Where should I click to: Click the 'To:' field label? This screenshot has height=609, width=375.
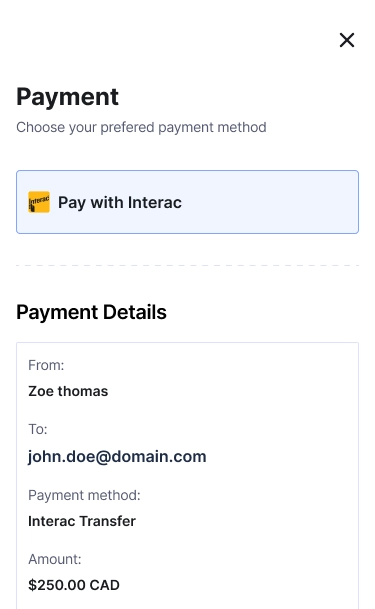(38, 429)
